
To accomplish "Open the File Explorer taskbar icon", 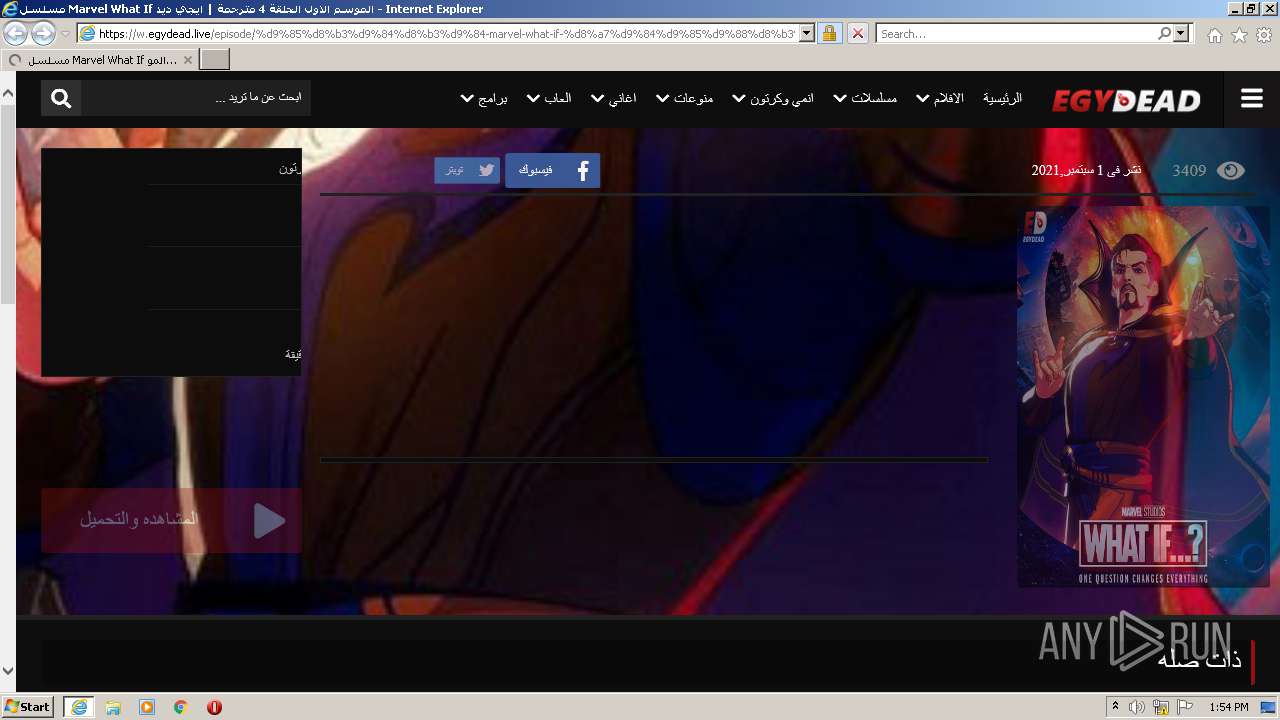I will 113,707.
